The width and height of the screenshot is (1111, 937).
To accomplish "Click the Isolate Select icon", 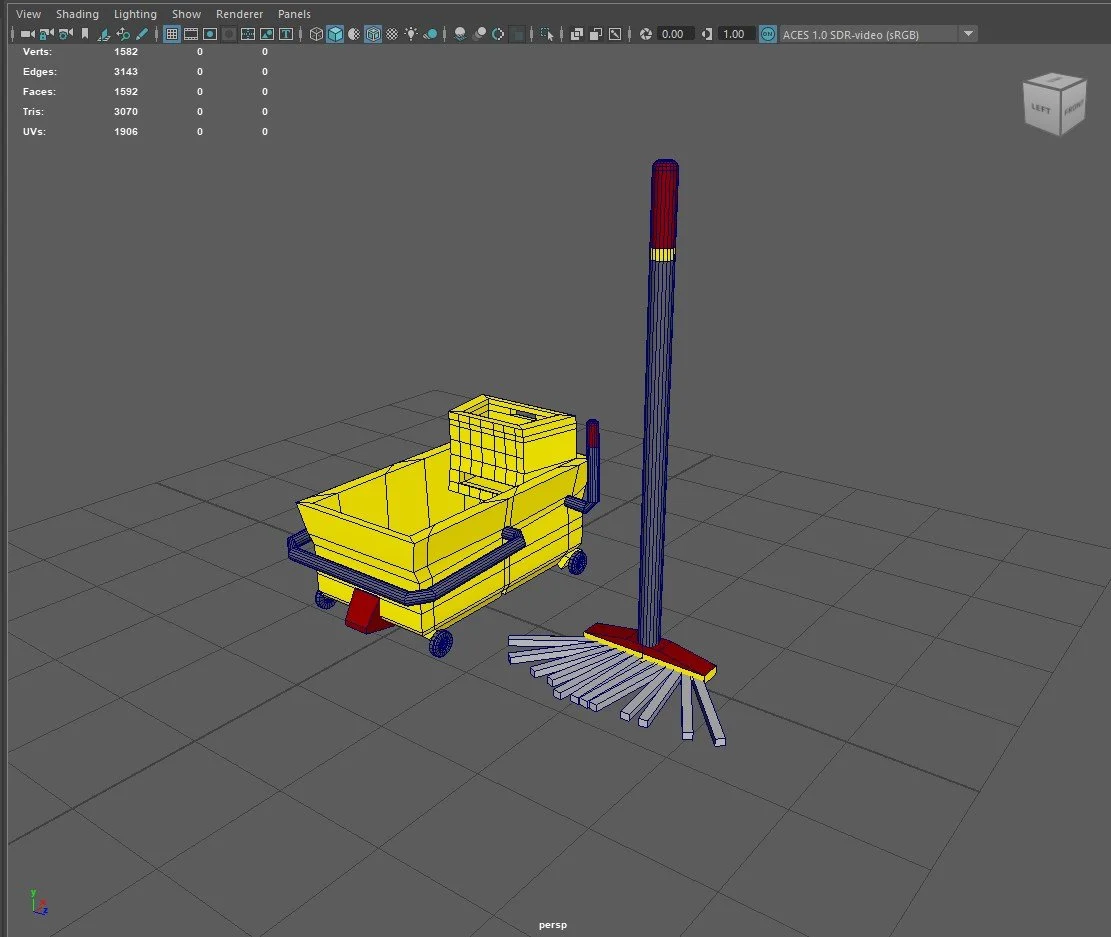I will (x=547, y=34).
